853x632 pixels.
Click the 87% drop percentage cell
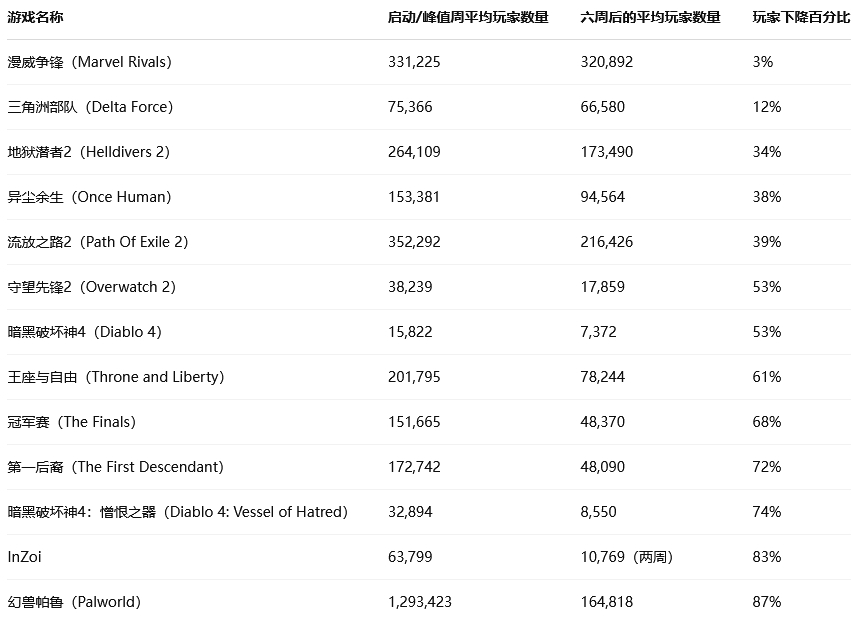pyautogui.click(x=767, y=602)
